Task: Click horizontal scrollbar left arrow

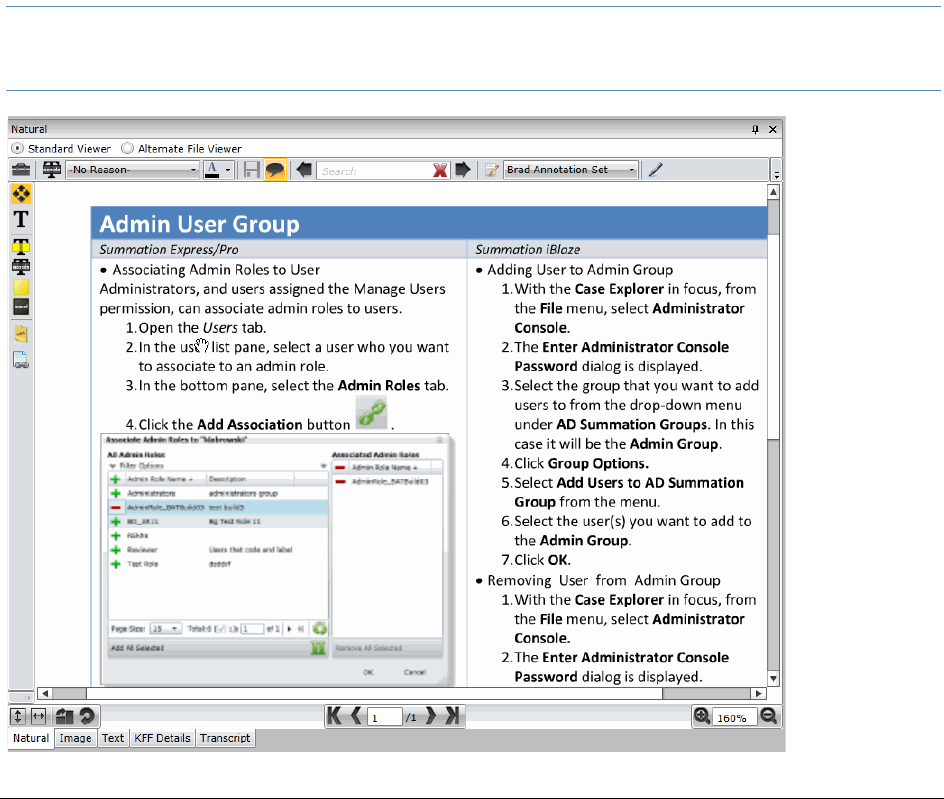Action: point(45,694)
